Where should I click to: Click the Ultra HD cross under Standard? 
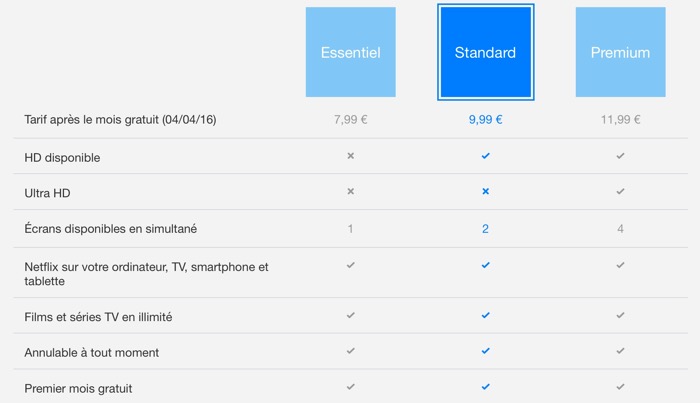(485, 191)
